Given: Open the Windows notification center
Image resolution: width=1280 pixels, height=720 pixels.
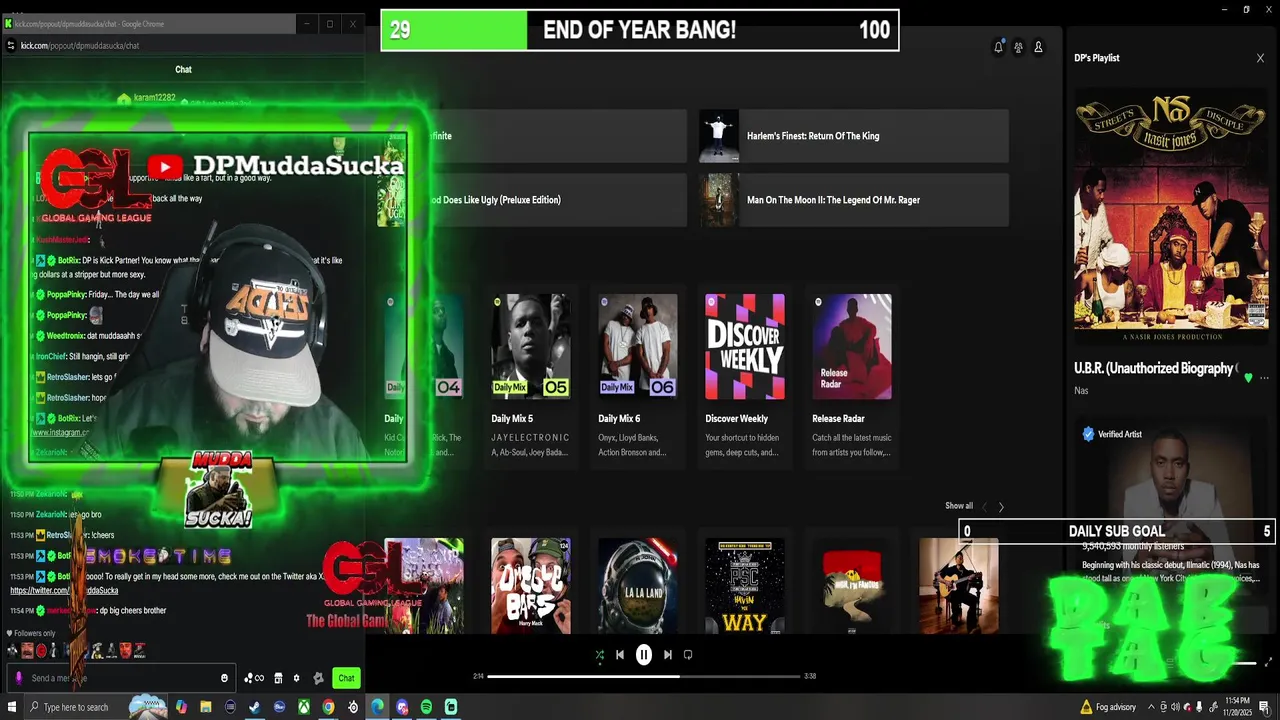Looking at the screenshot, I should coord(1264,707).
